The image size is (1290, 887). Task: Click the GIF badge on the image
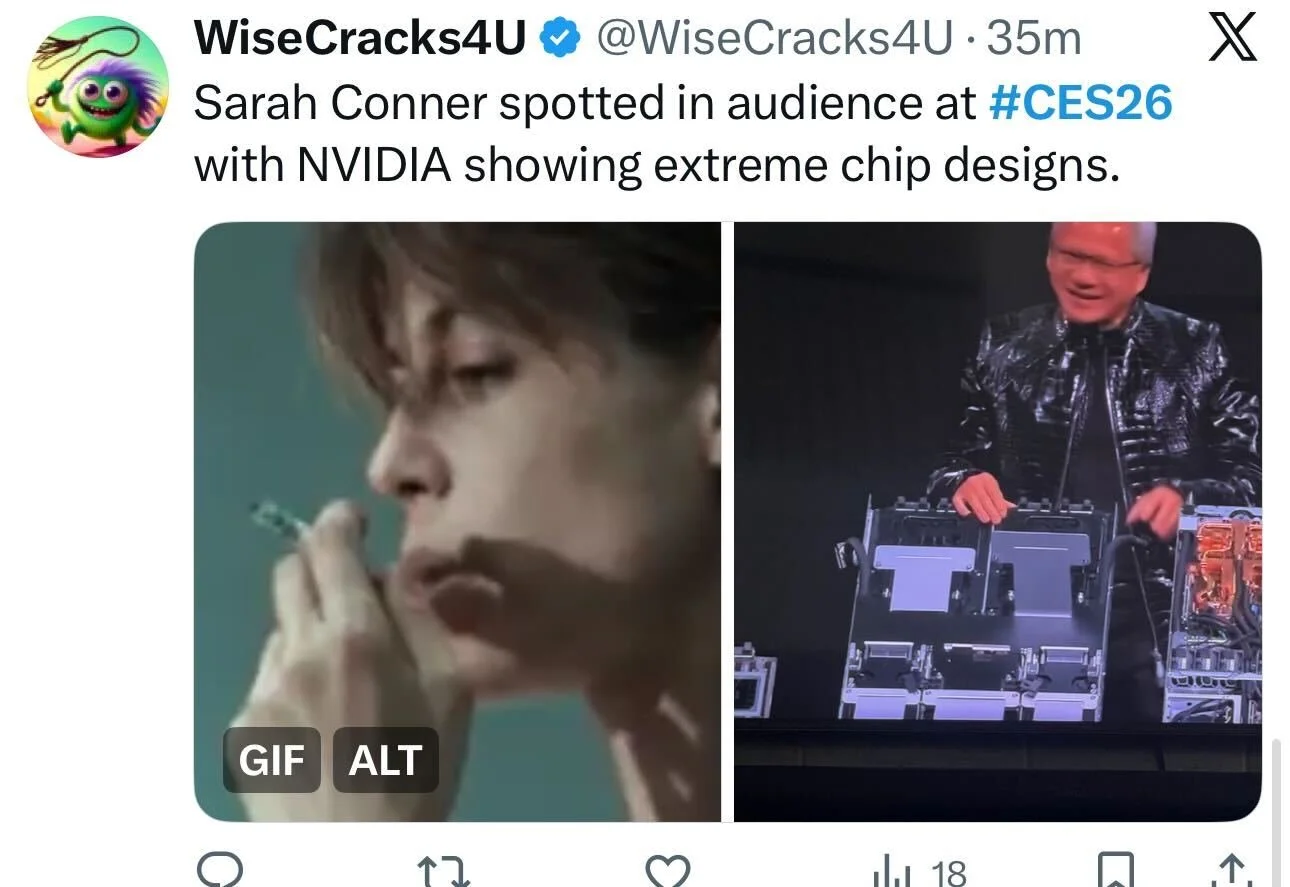[271, 761]
